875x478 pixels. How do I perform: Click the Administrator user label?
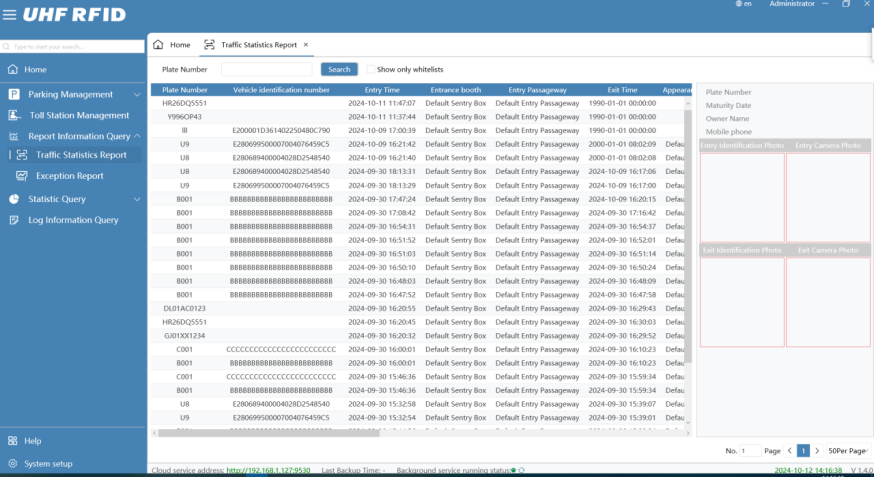(x=792, y=4)
